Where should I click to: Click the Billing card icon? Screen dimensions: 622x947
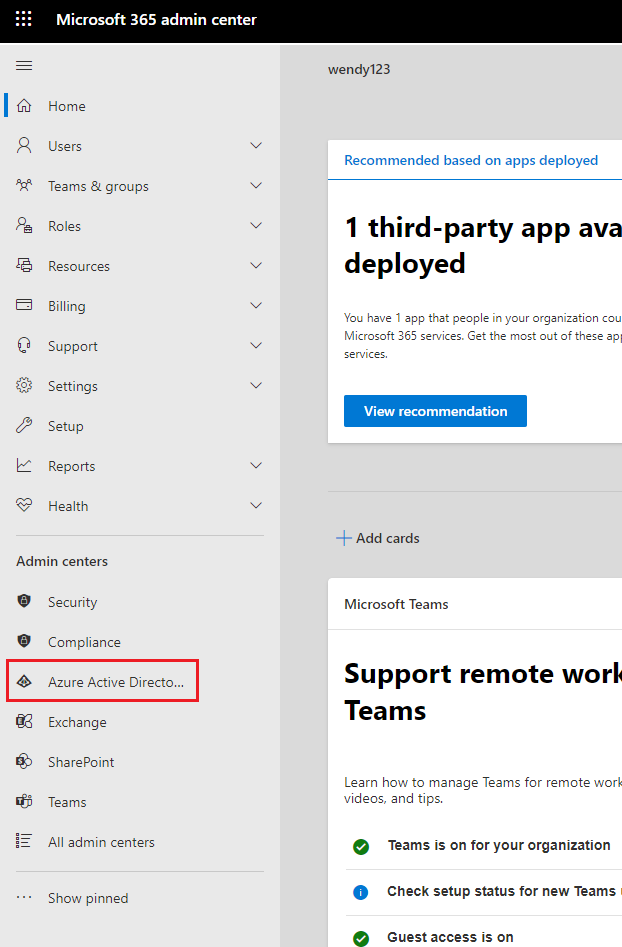24,305
